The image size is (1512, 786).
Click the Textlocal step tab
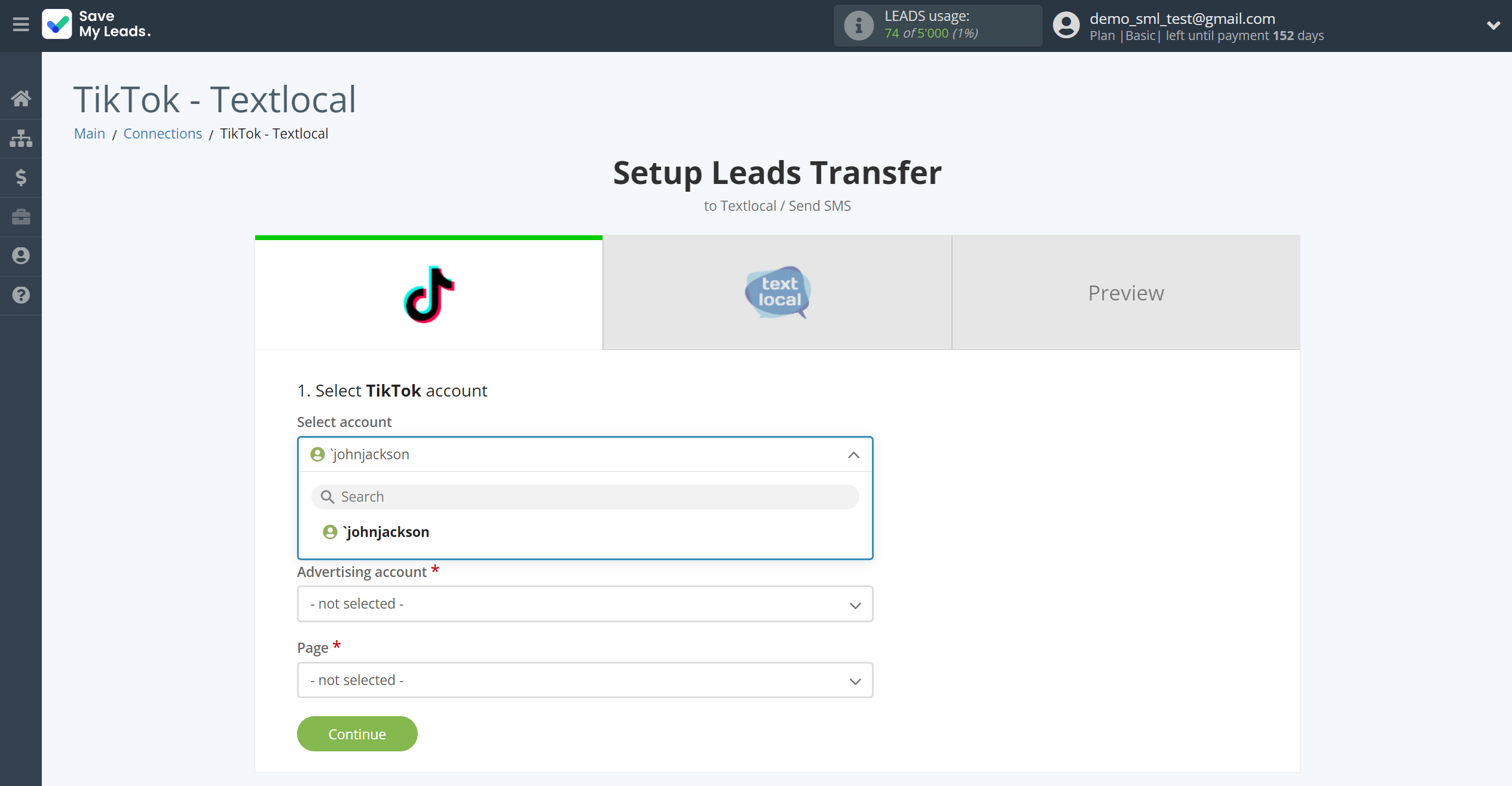pyautogui.click(x=777, y=293)
